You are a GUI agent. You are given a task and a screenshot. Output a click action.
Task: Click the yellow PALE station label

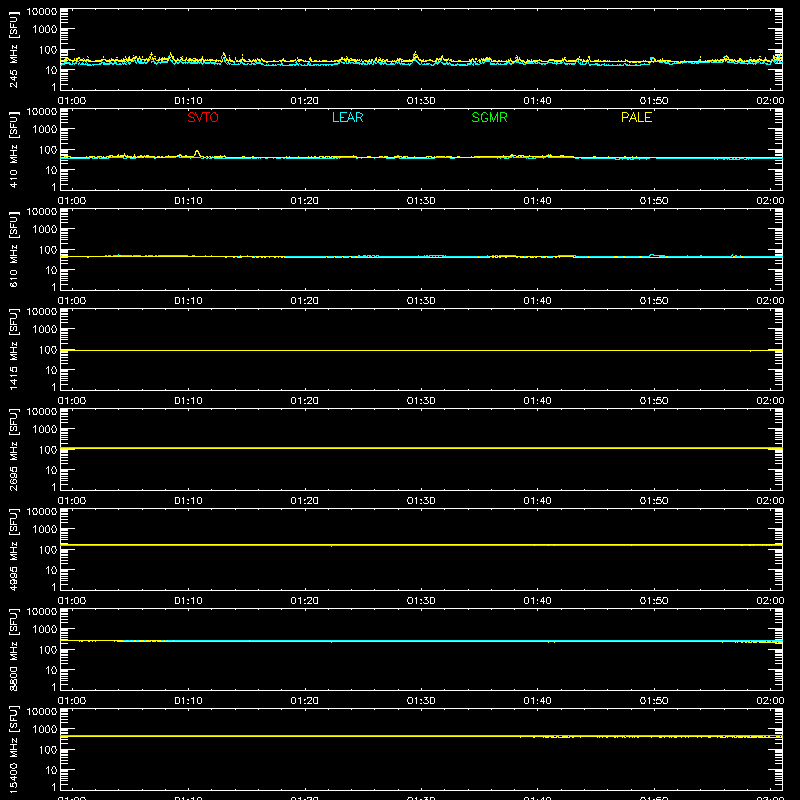636,117
